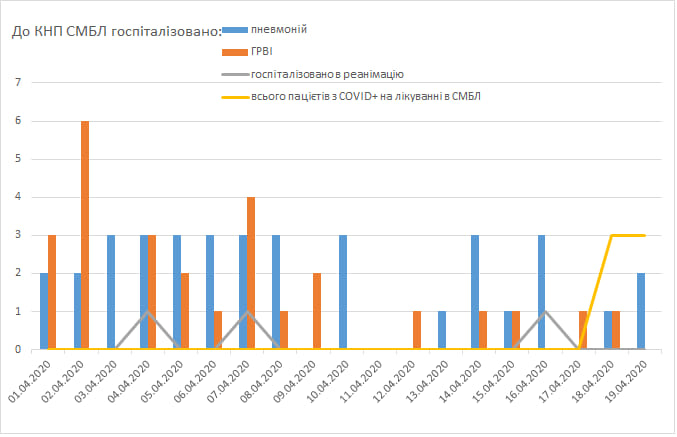The width and height of the screenshot is (677, 437).
Task: Click the value 7 on vertical axis
Action: (x=19, y=83)
